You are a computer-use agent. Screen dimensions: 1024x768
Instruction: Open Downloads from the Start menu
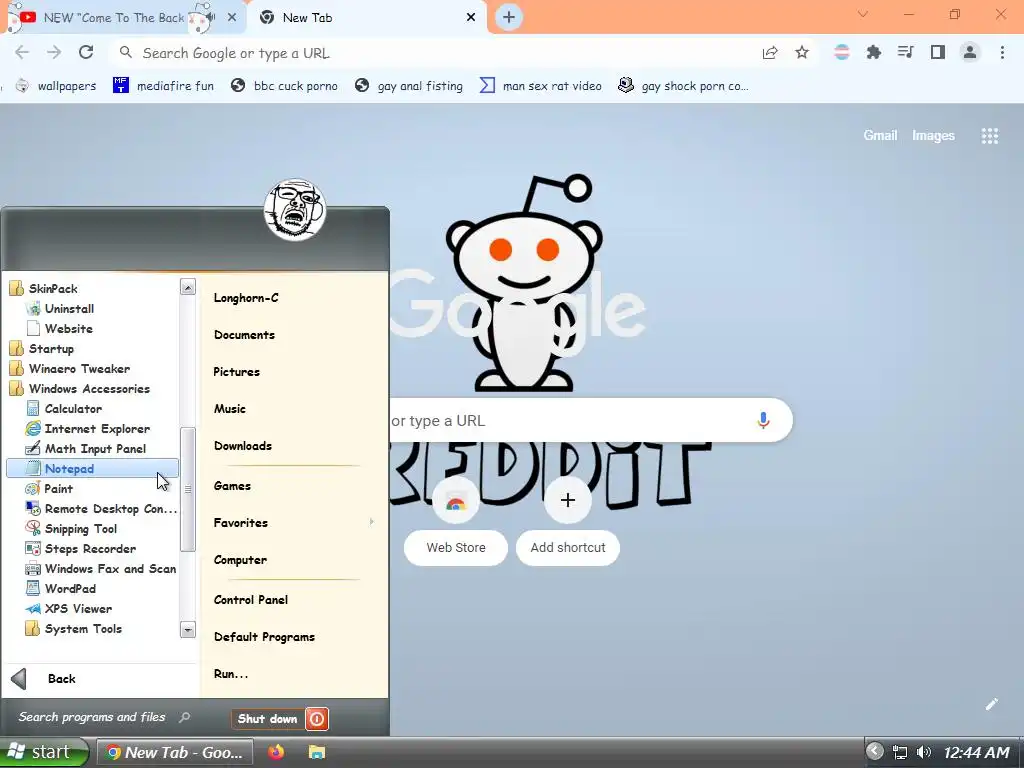[x=243, y=446]
